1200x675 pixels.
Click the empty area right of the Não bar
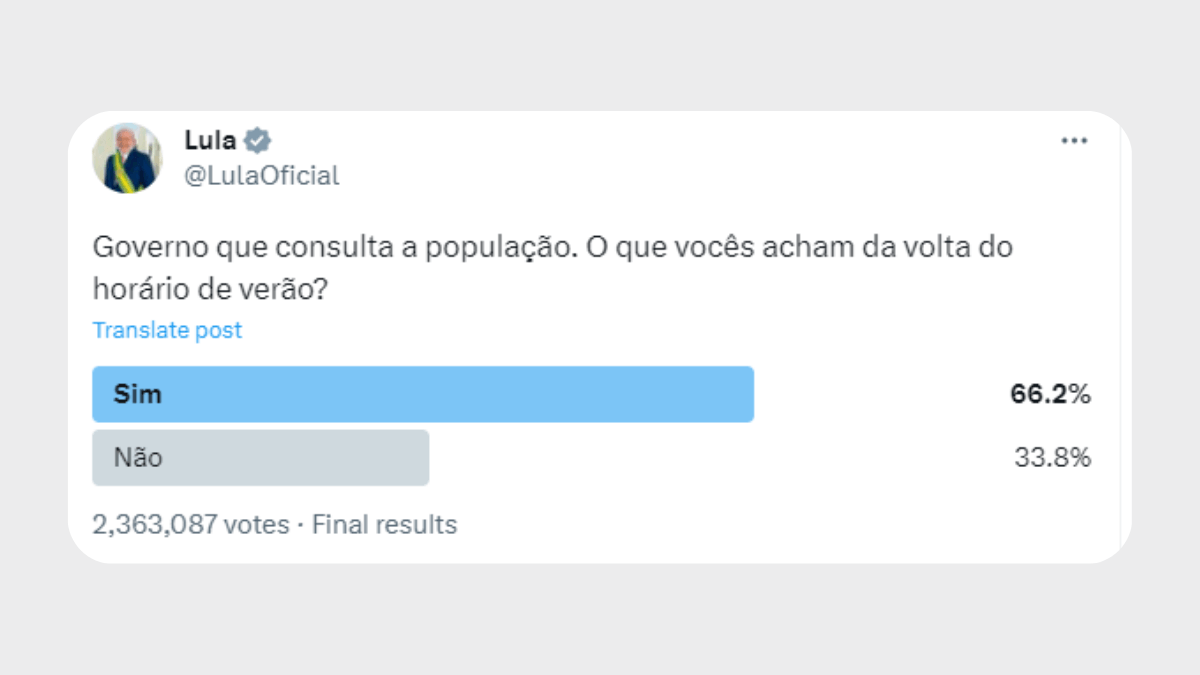coord(720,458)
